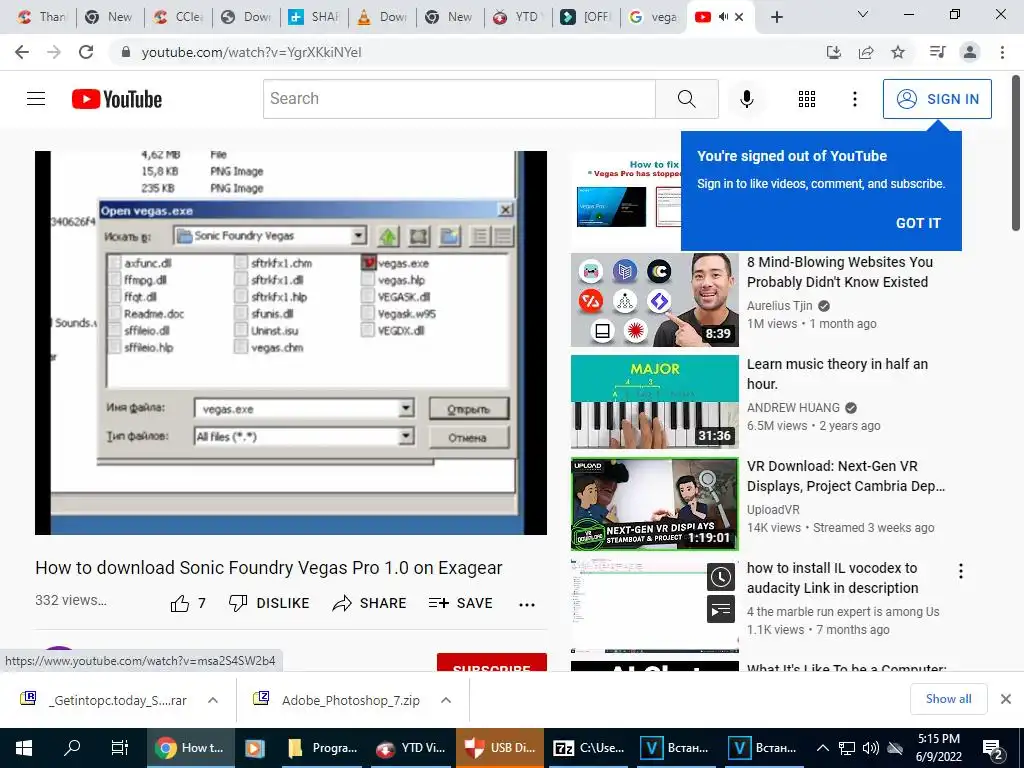This screenshot has height=768, width=1024.
Task: Save the video to playlist
Action: pyautogui.click(x=460, y=603)
